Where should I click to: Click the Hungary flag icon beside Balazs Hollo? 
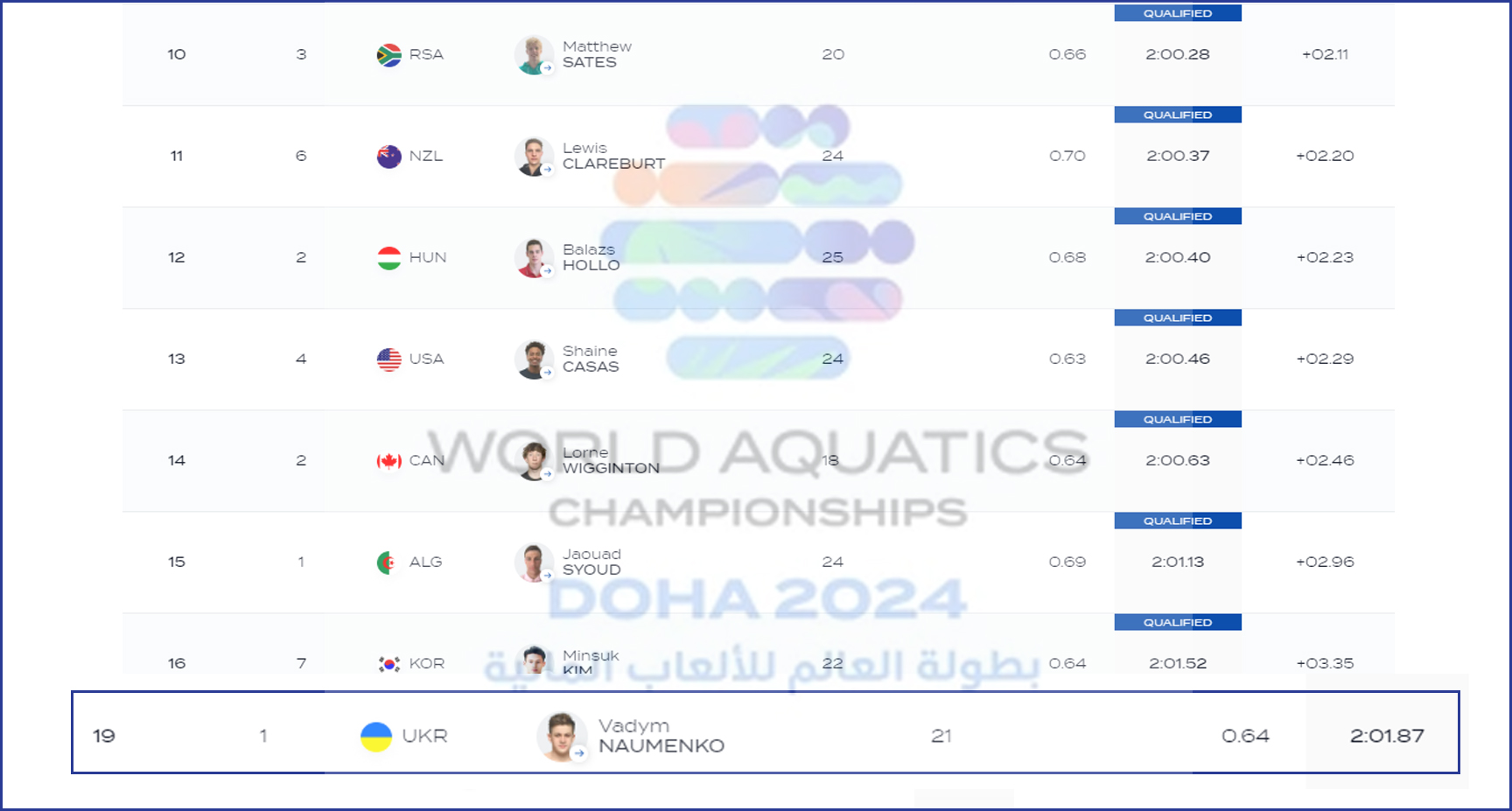[x=388, y=257]
